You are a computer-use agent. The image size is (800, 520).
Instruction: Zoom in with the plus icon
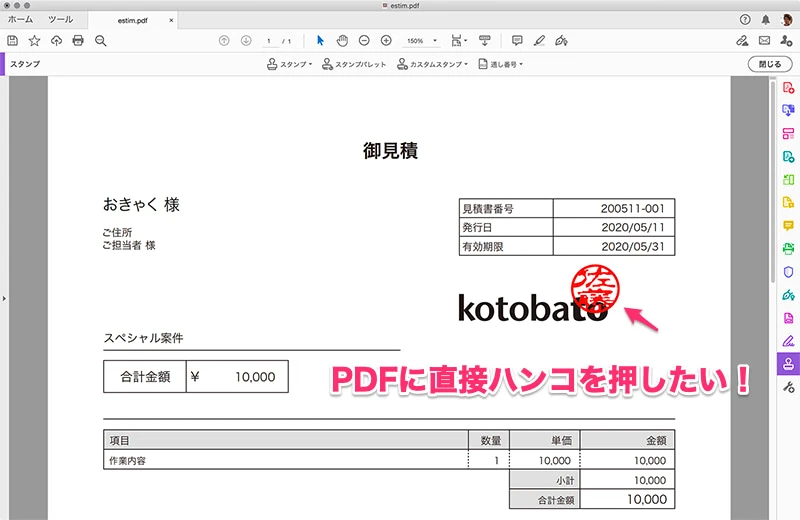384,40
